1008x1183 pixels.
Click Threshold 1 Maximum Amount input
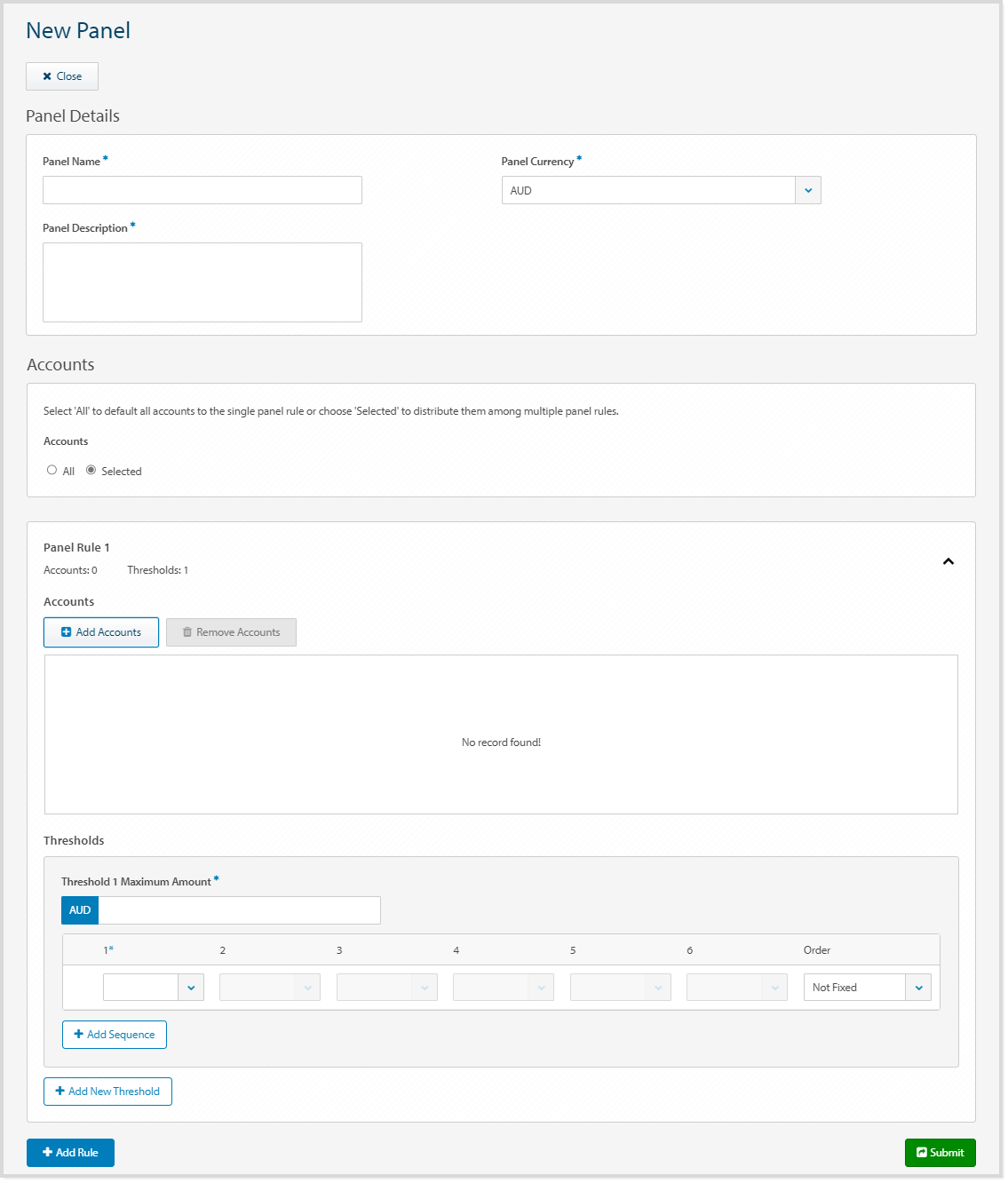239,910
